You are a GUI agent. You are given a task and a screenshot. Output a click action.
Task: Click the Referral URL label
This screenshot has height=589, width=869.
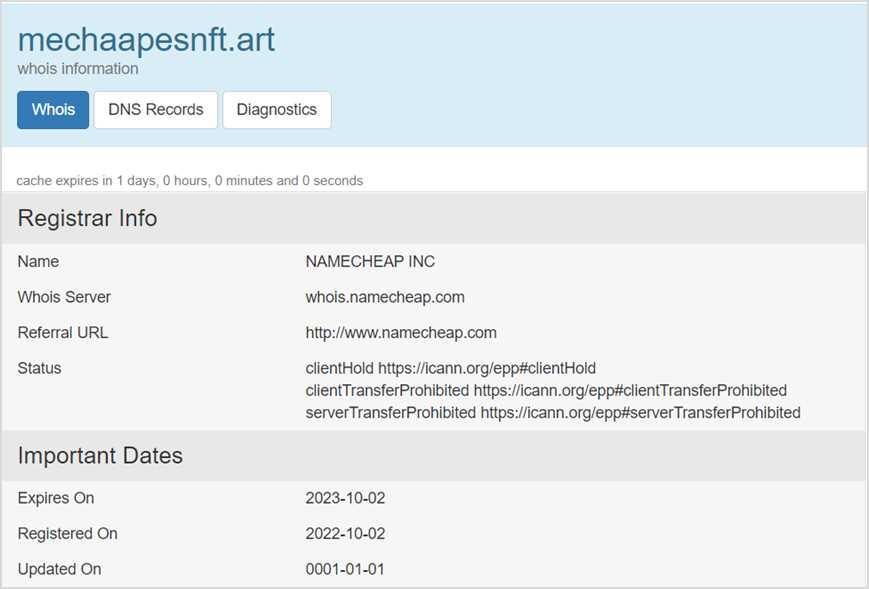click(x=62, y=332)
